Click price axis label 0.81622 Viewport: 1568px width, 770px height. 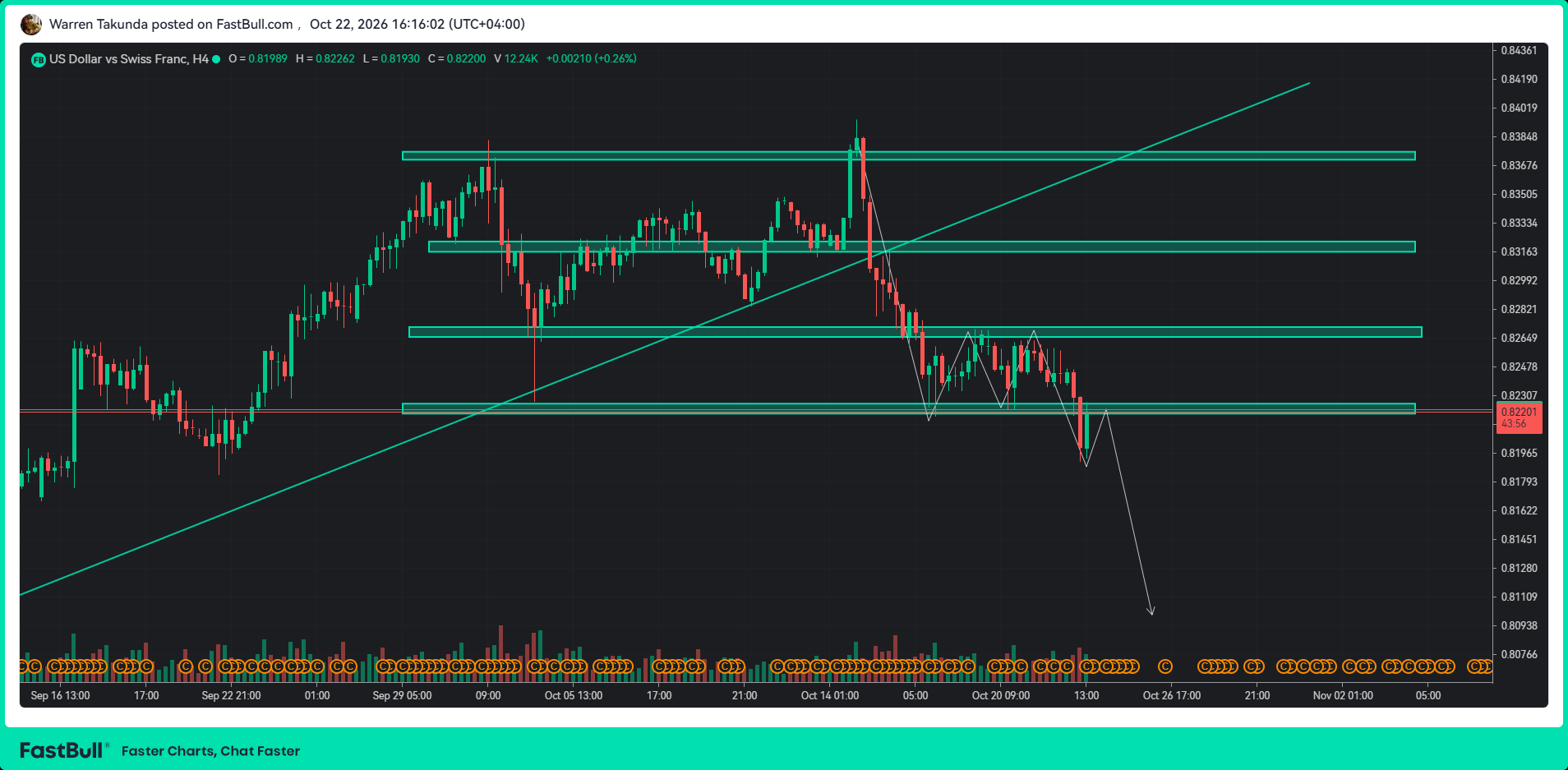coord(1519,510)
